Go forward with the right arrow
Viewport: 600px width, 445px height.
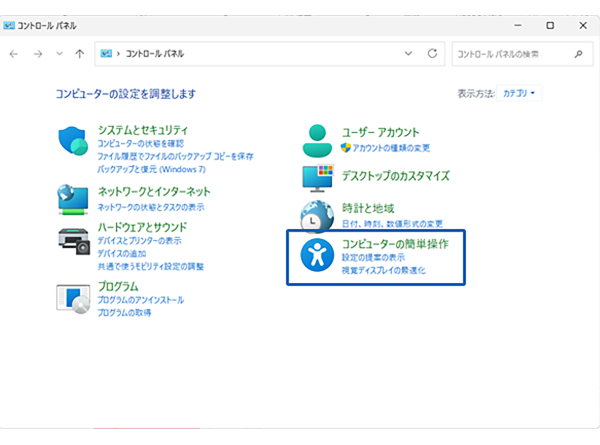click(x=38, y=54)
